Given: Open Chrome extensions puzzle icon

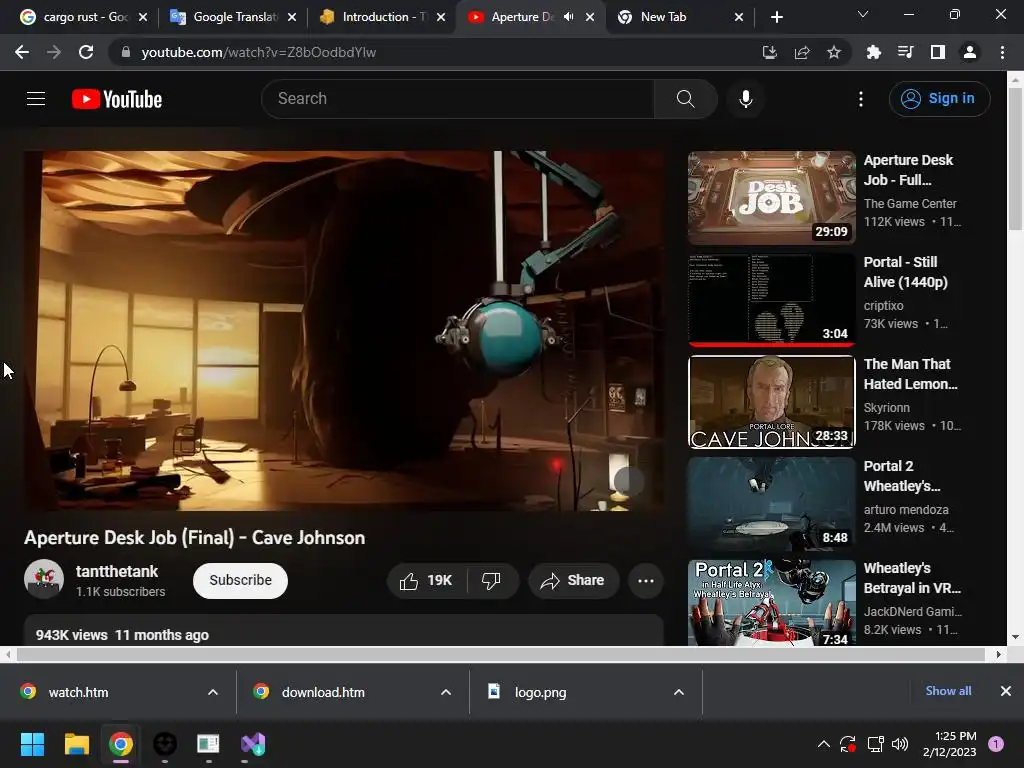Looking at the screenshot, I should click(873, 52).
